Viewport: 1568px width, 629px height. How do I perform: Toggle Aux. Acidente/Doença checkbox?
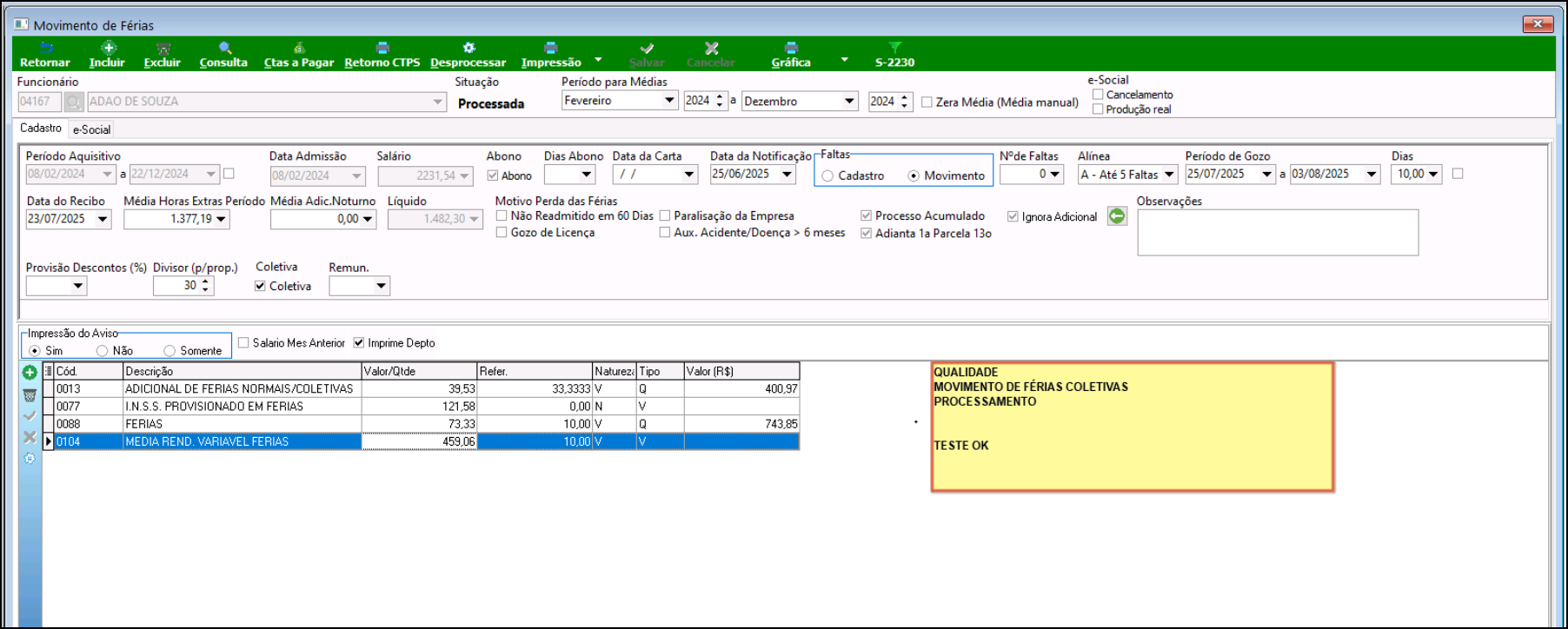[x=665, y=232]
